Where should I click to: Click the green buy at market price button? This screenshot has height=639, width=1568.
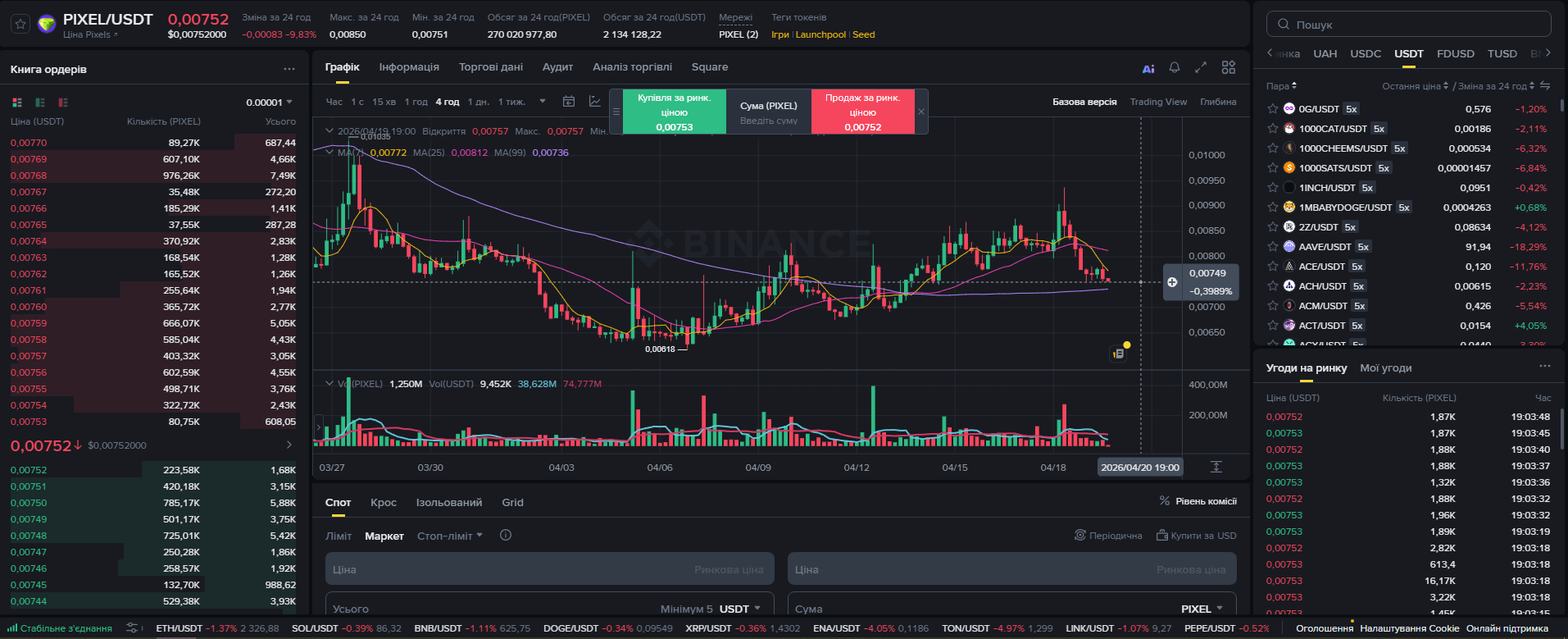[x=675, y=112]
